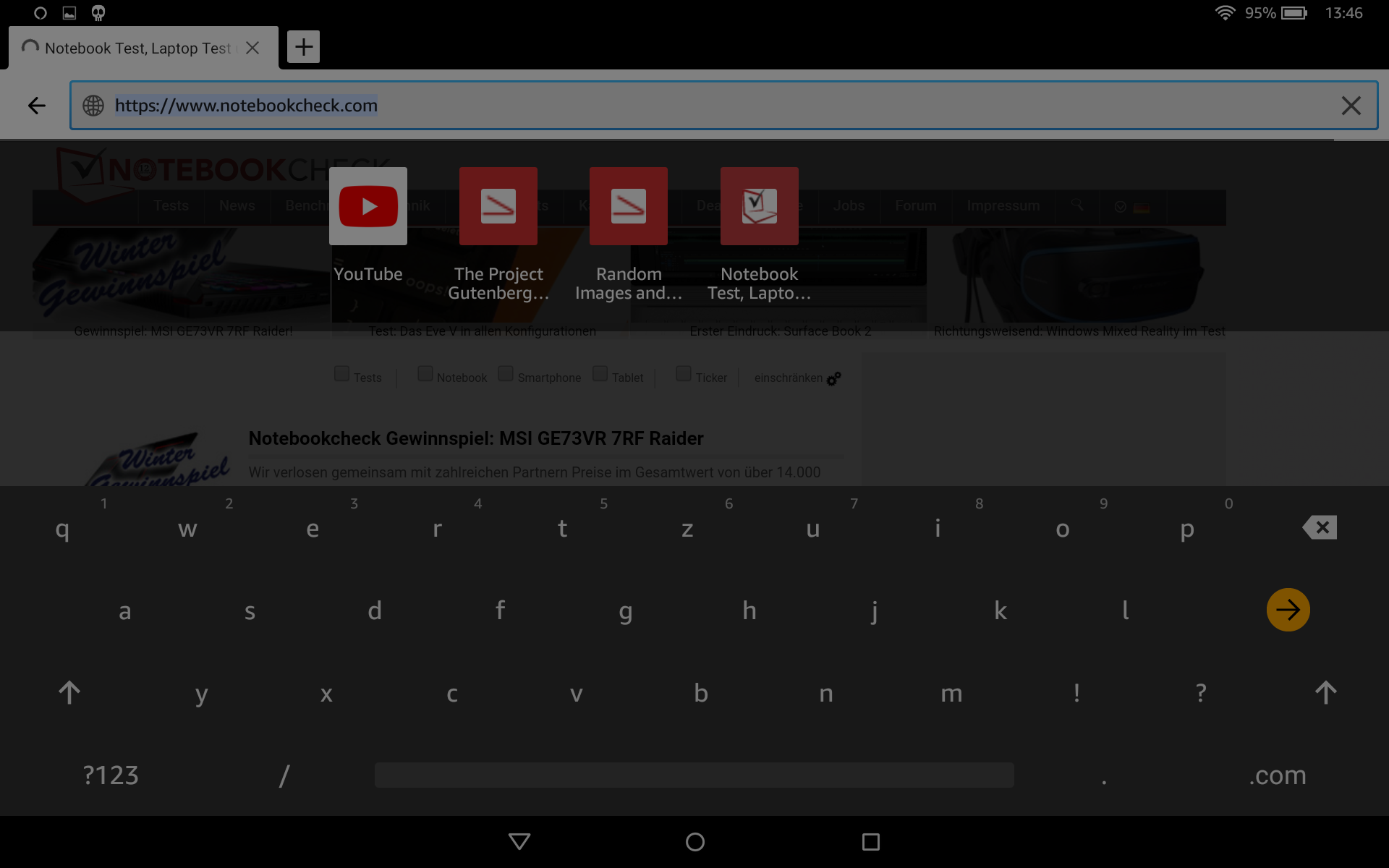Toggle the right shift key
1389x868 pixels.
1325,693
